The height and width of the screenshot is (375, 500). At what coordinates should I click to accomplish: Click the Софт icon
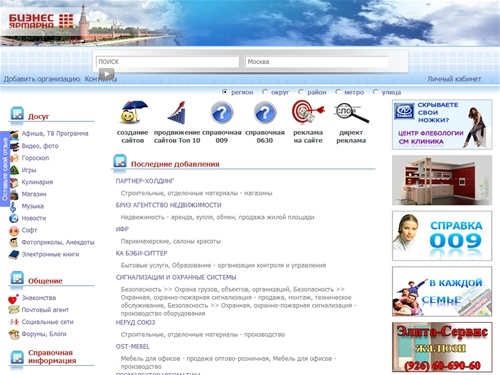(x=14, y=230)
